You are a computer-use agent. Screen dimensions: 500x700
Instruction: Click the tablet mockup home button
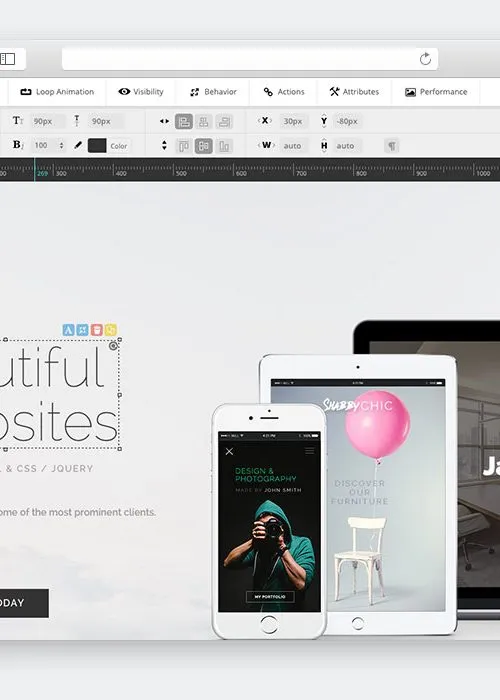(358, 623)
